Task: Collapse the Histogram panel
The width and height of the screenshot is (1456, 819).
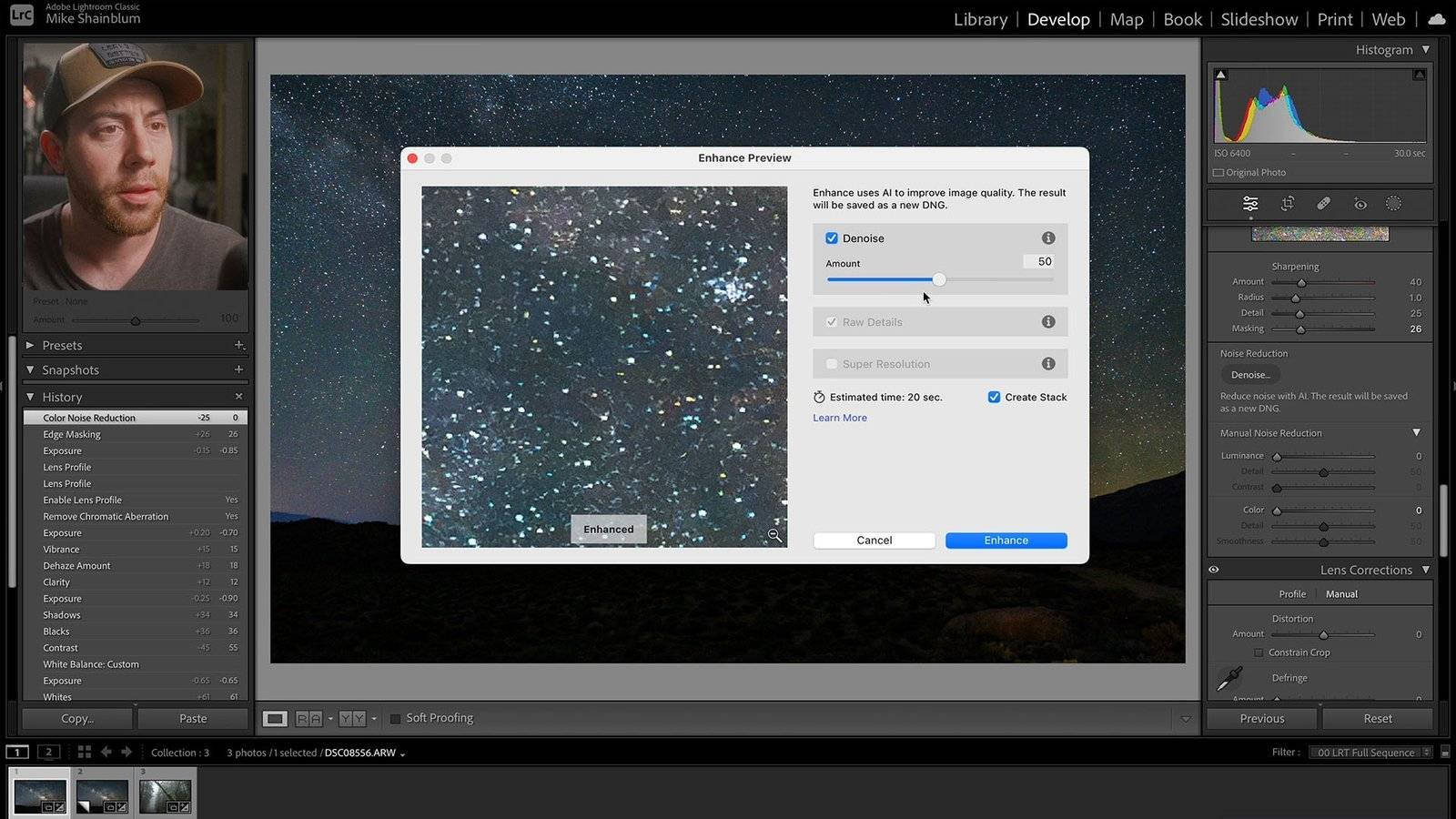Action: [x=1425, y=50]
